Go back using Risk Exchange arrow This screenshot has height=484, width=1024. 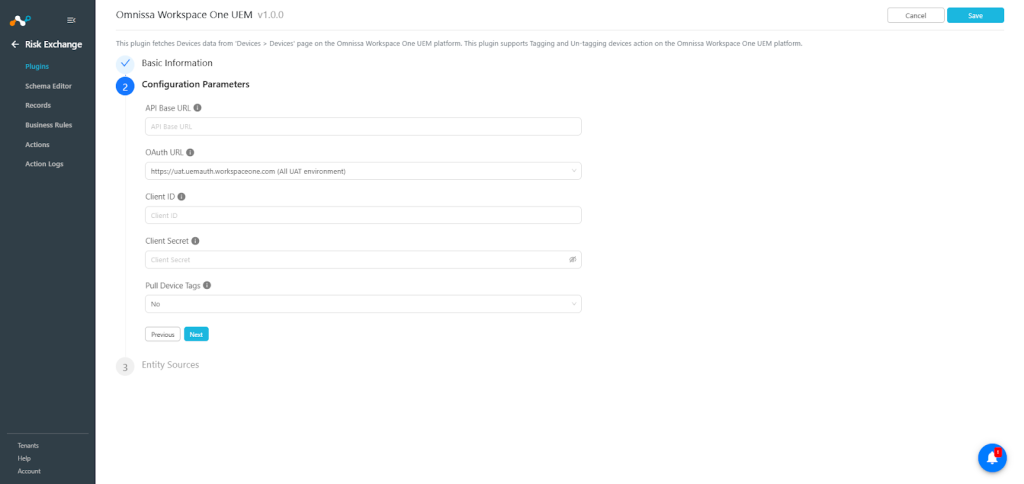click(15, 44)
